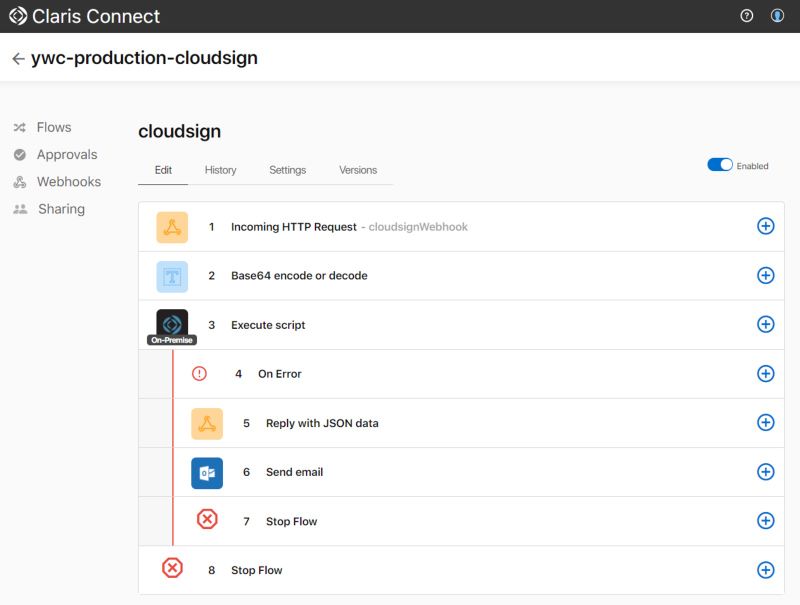This screenshot has width=800, height=605.
Task: Add a step after Reply with JSON data
Action: point(765,422)
